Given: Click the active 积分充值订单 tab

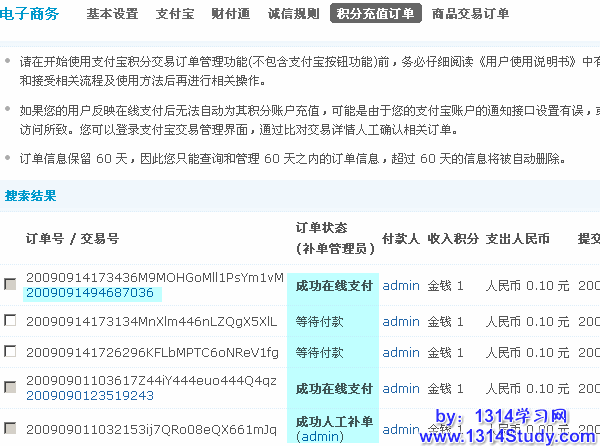Looking at the screenshot, I should tap(375, 14).
